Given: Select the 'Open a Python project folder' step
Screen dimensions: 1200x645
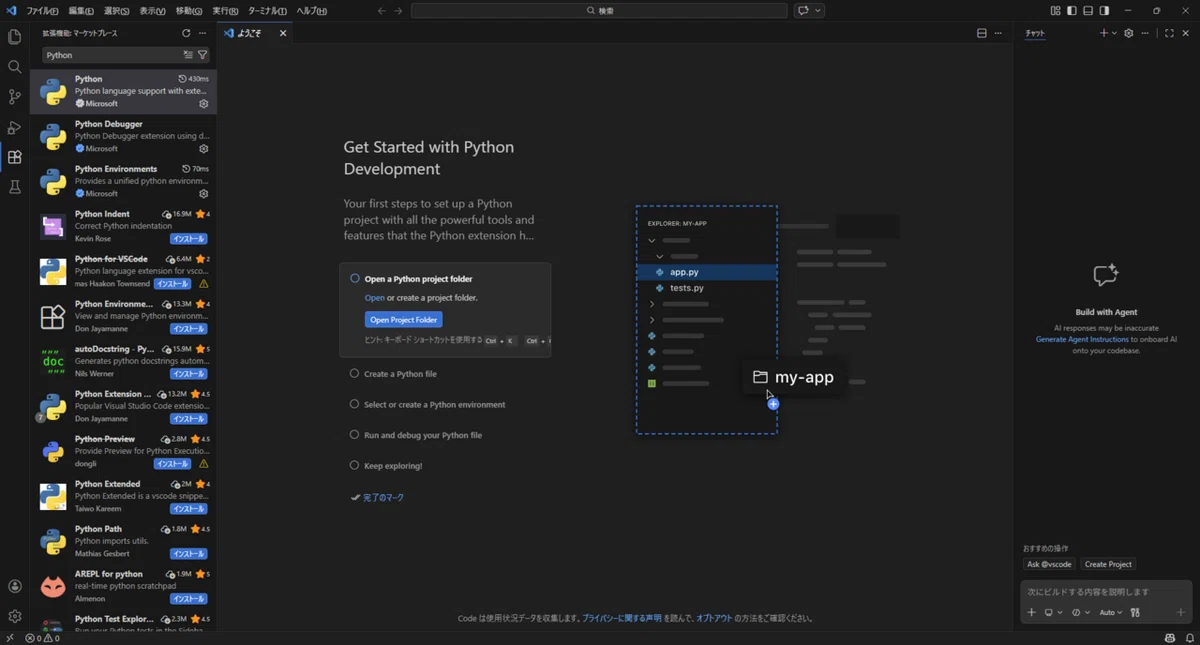Looking at the screenshot, I should [x=418, y=279].
